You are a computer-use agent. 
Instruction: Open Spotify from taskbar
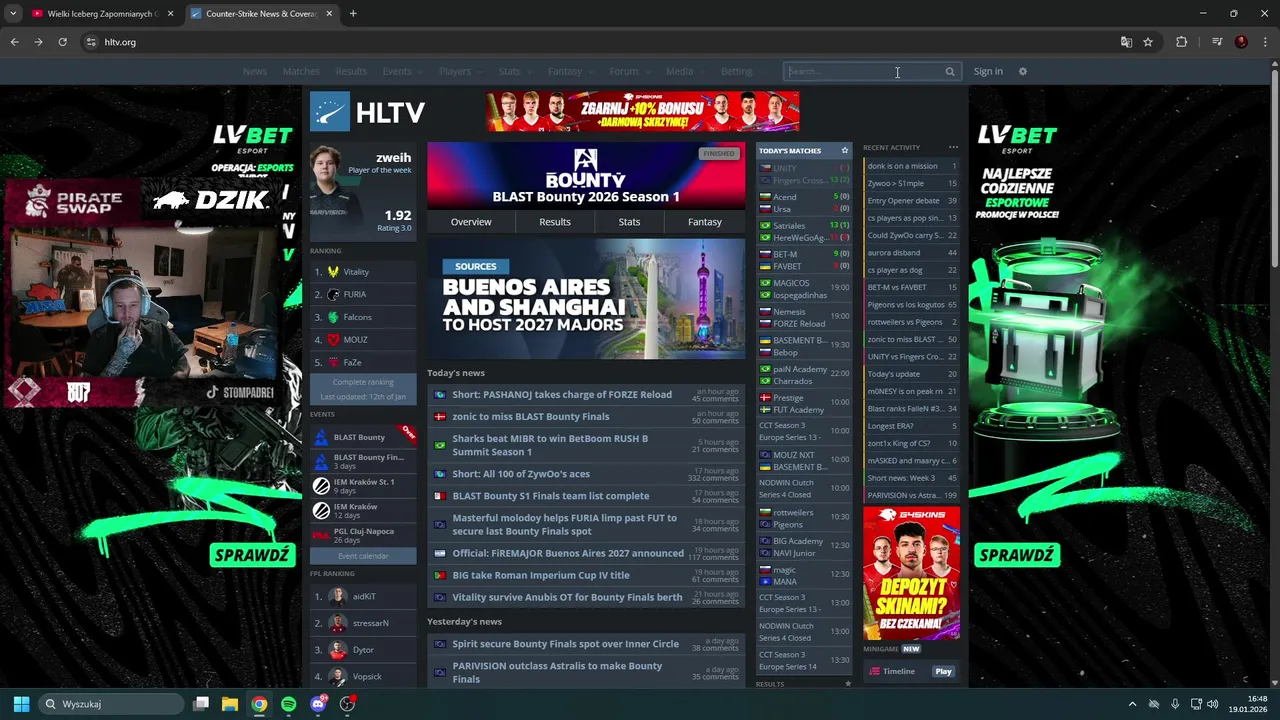pos(288,704)
